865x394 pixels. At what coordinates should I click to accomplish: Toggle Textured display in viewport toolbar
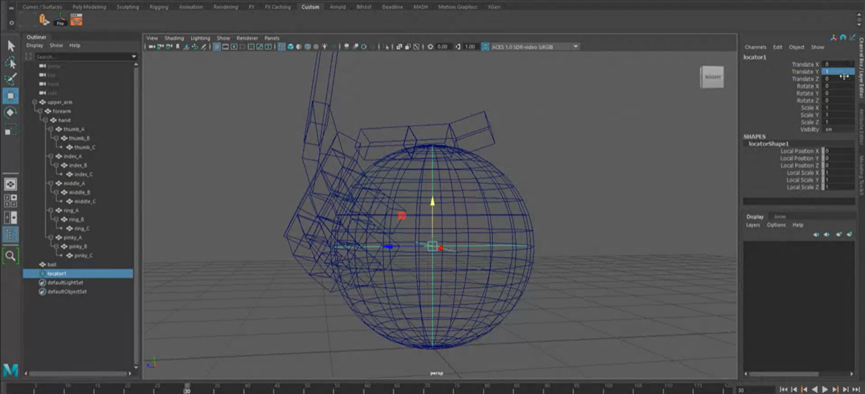point(316,47)
